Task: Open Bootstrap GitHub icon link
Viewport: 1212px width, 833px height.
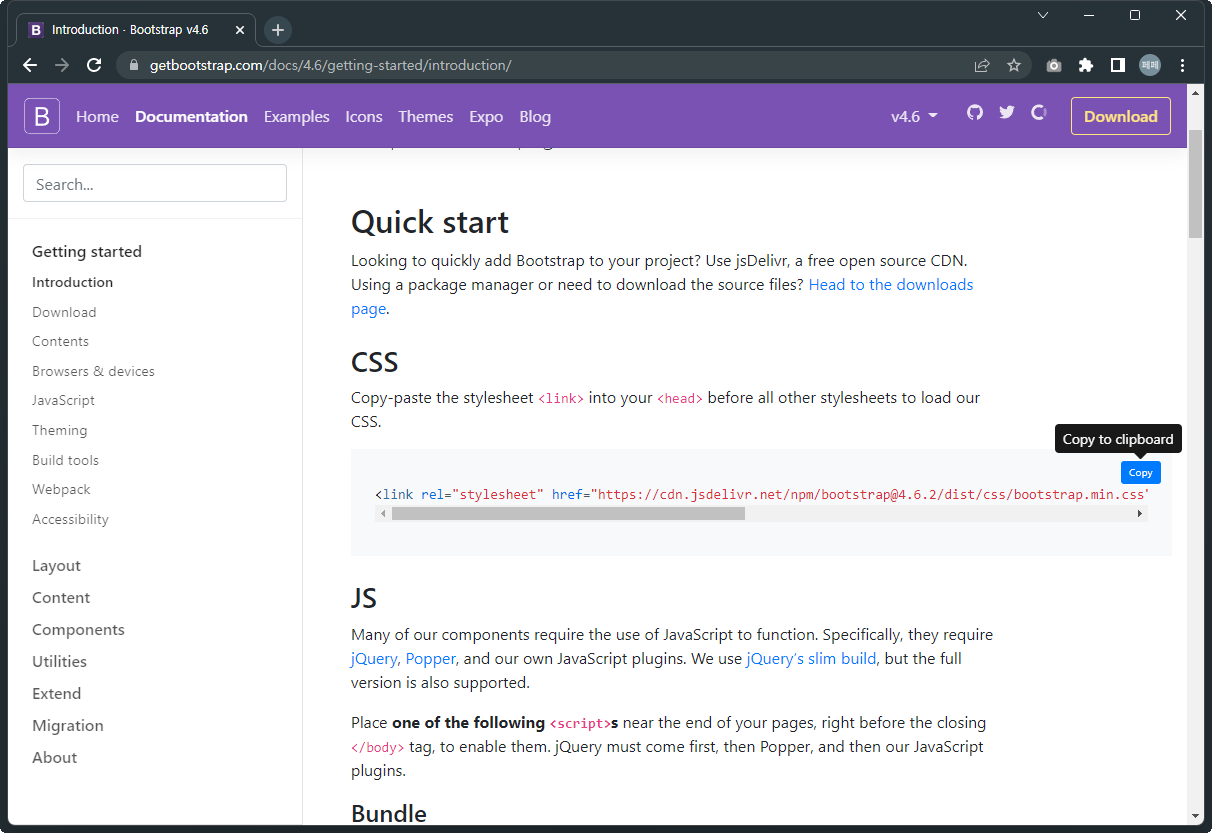Action: coord(975,112)
